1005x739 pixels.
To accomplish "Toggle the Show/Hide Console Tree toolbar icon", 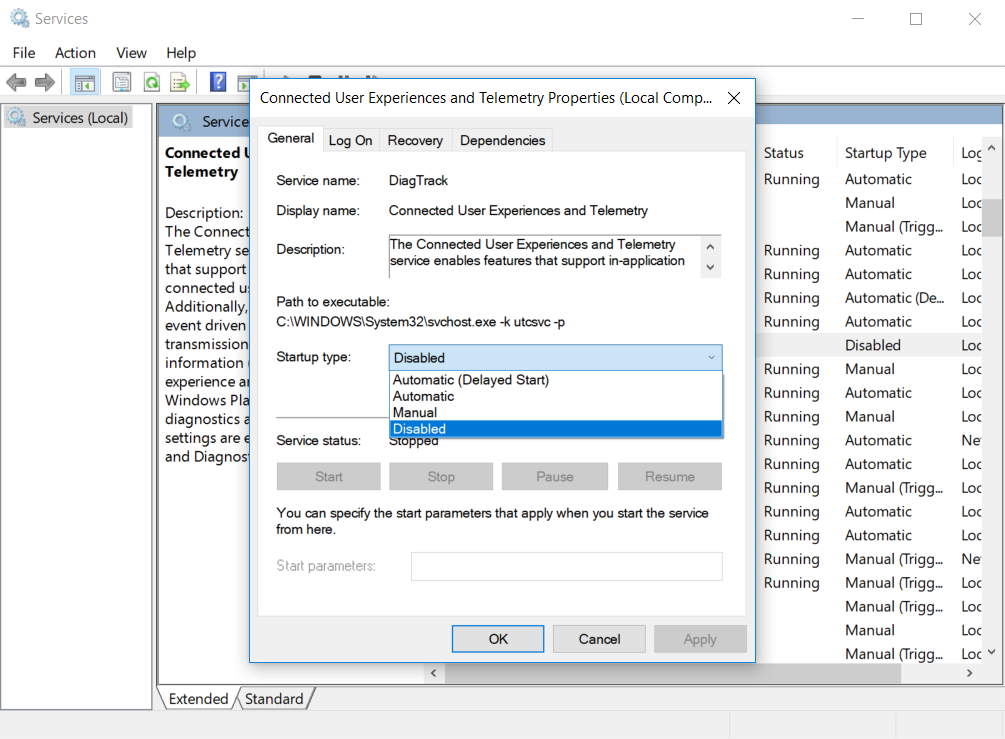I will pyautogui.click(x=85, y=83).
